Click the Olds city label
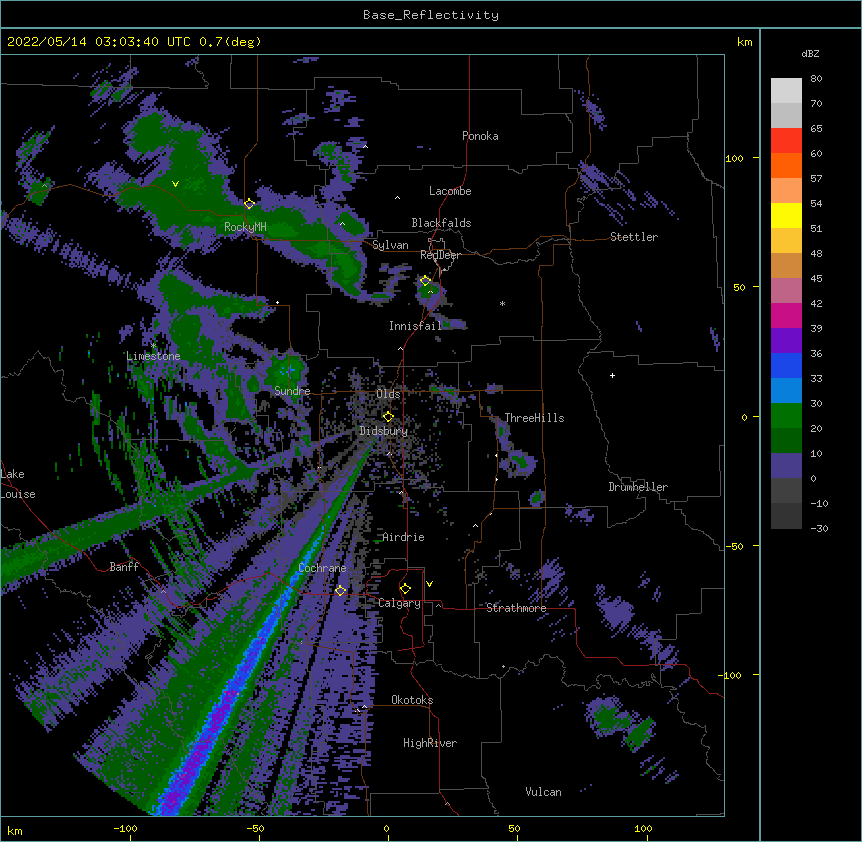This screenshot has width=862, height=842. pos(388,394)
